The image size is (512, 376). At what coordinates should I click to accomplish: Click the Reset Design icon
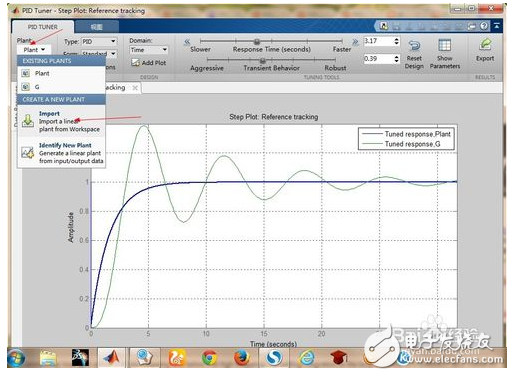pos(414,45)
